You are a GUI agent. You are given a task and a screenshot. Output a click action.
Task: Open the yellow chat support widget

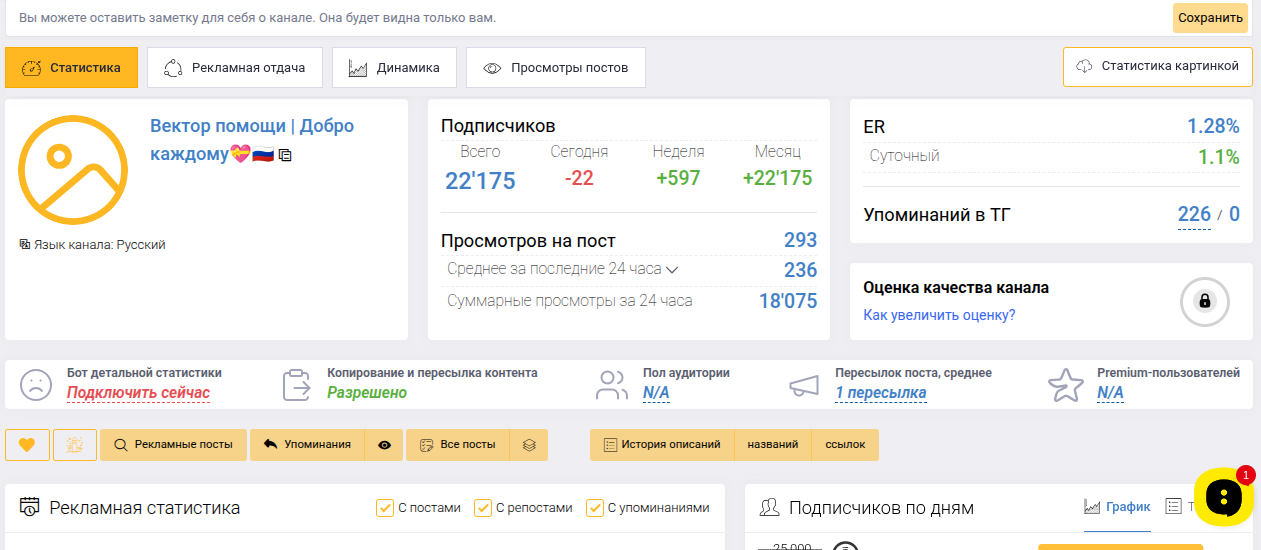1223,497
